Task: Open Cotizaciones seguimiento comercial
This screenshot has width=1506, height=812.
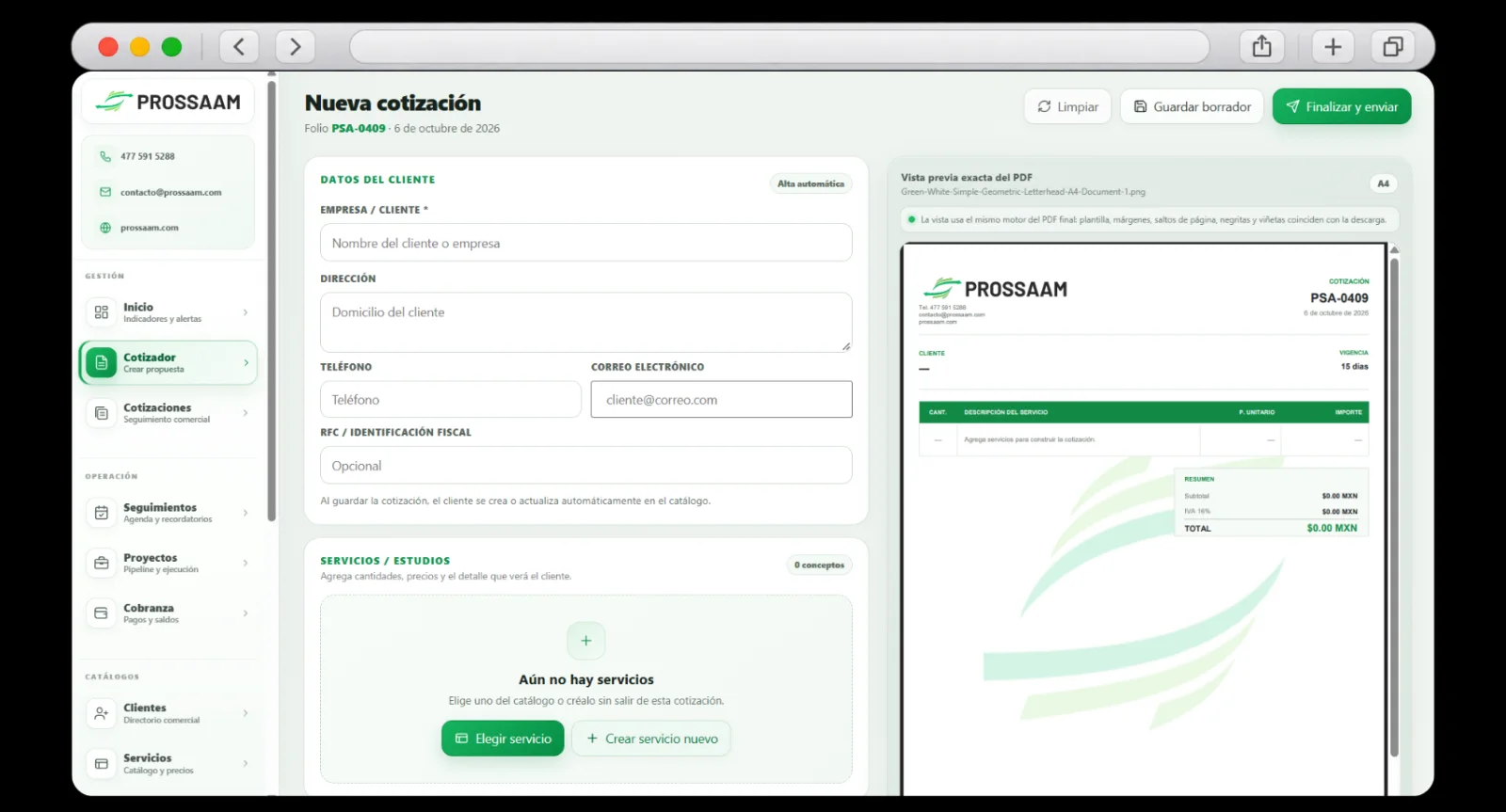Action: 168,413
